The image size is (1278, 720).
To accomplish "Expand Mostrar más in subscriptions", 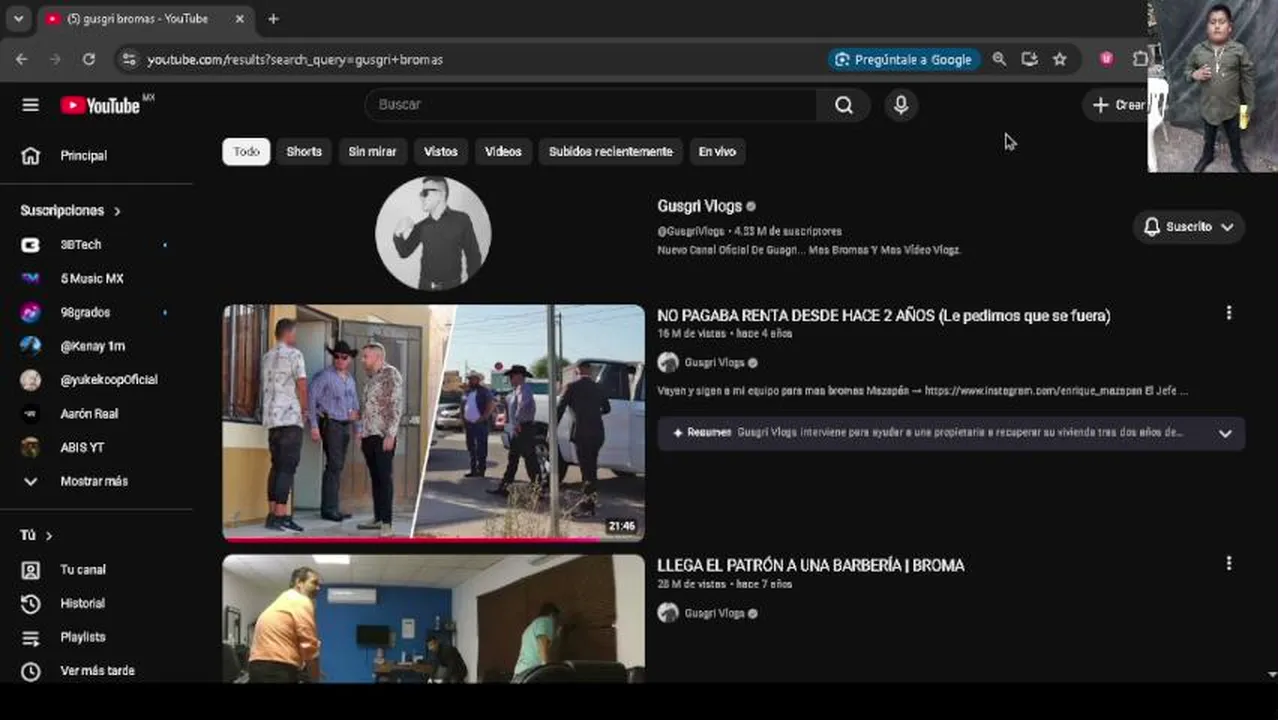I will [x=95, y=482].
